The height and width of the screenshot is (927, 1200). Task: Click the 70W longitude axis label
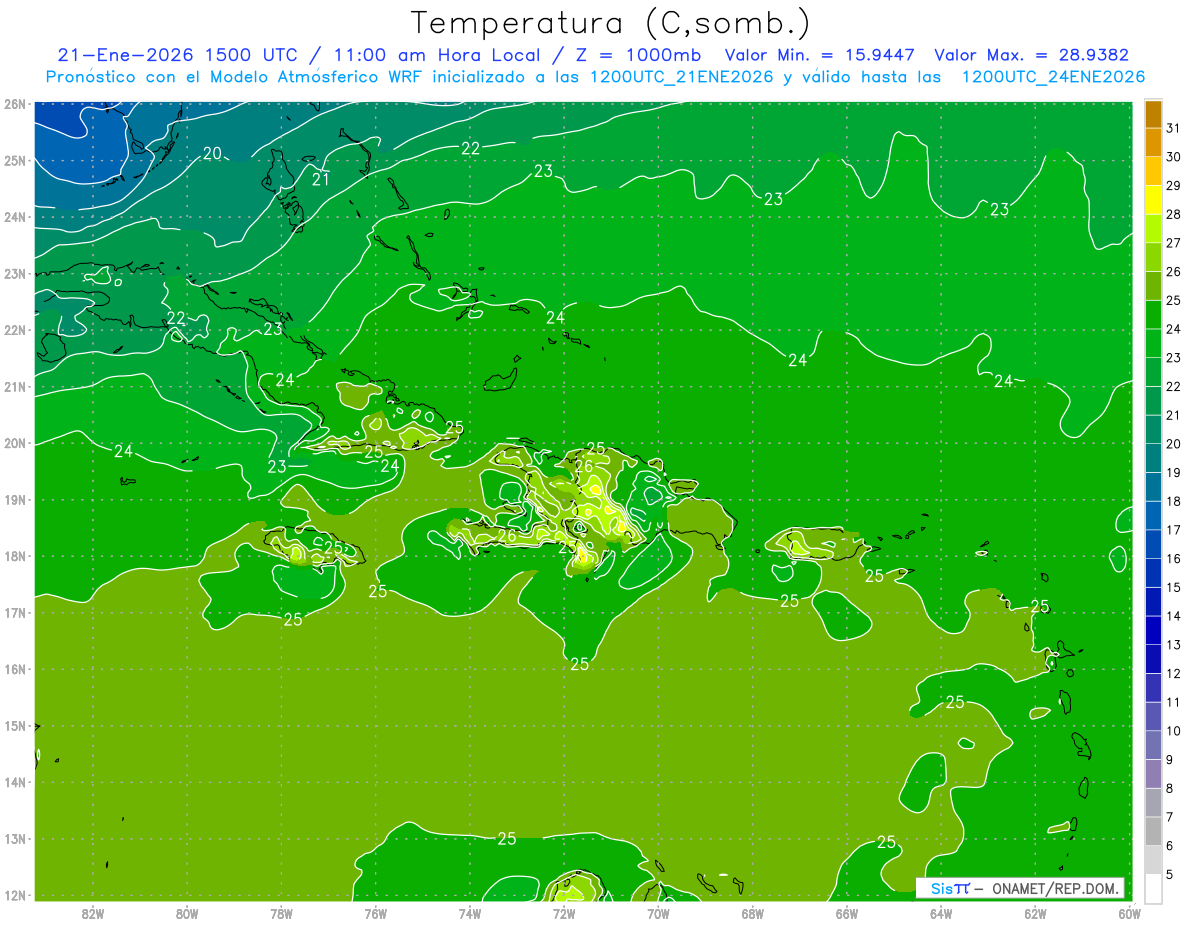(658, 913)
